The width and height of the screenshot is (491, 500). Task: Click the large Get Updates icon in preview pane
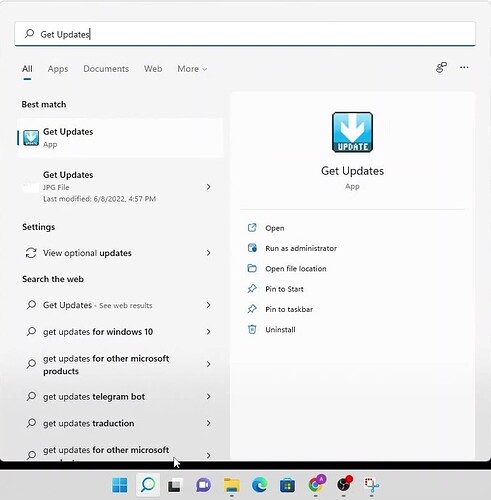point(352,132)
